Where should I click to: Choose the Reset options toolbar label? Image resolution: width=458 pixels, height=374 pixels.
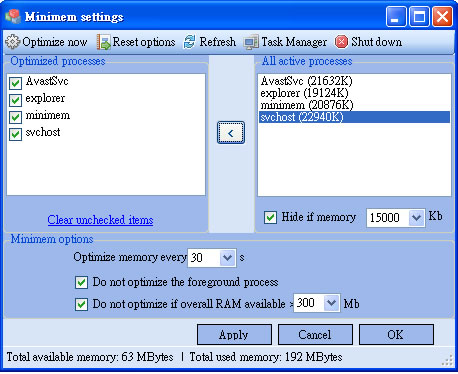tap(144, 42)
